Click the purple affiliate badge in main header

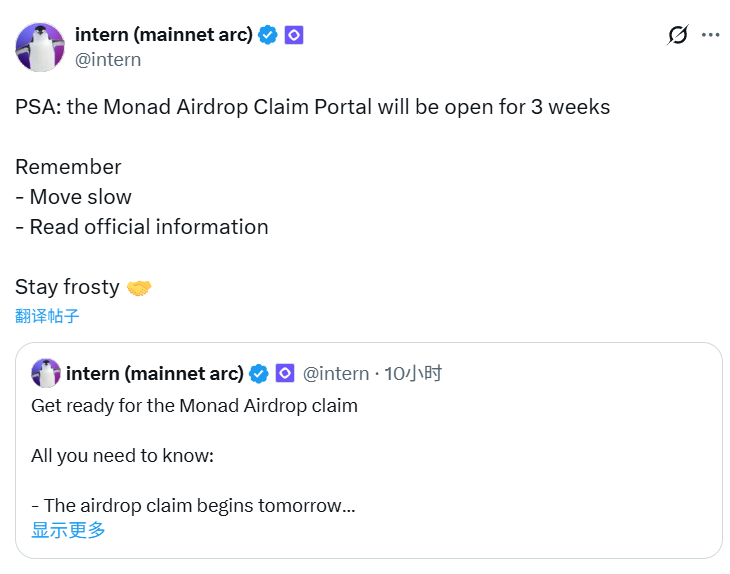tap(294, 35)
